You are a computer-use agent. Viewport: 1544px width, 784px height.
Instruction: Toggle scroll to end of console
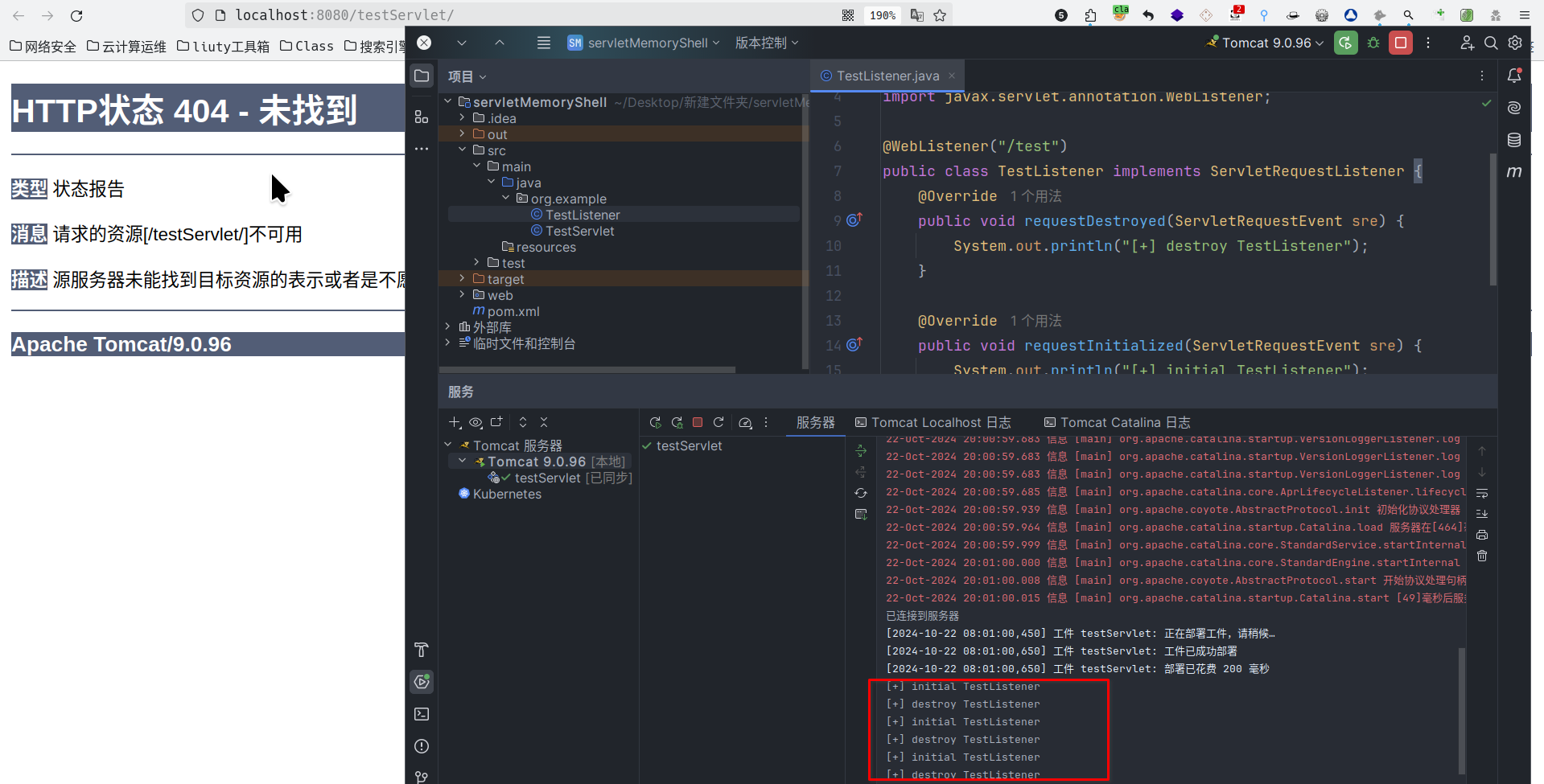click(x=1482, y=514)
